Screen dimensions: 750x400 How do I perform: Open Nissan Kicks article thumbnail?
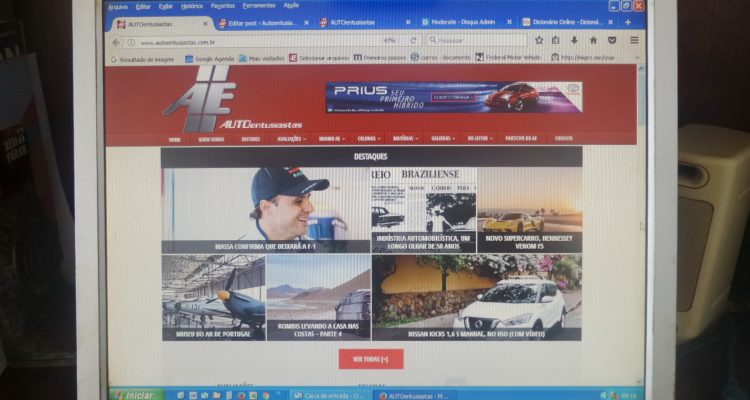coord(477,297)
